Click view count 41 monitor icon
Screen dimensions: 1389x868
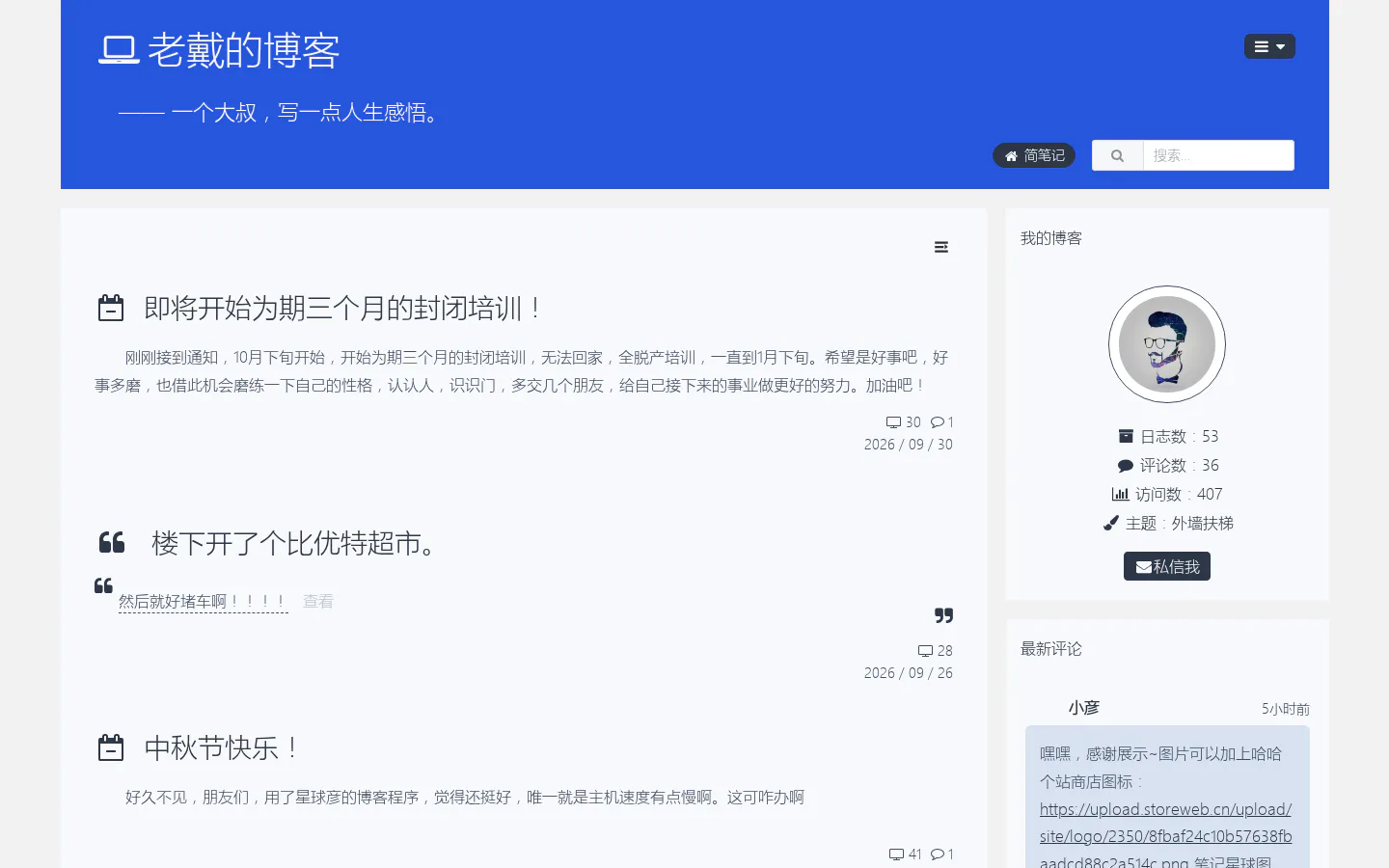coord(896,854)
